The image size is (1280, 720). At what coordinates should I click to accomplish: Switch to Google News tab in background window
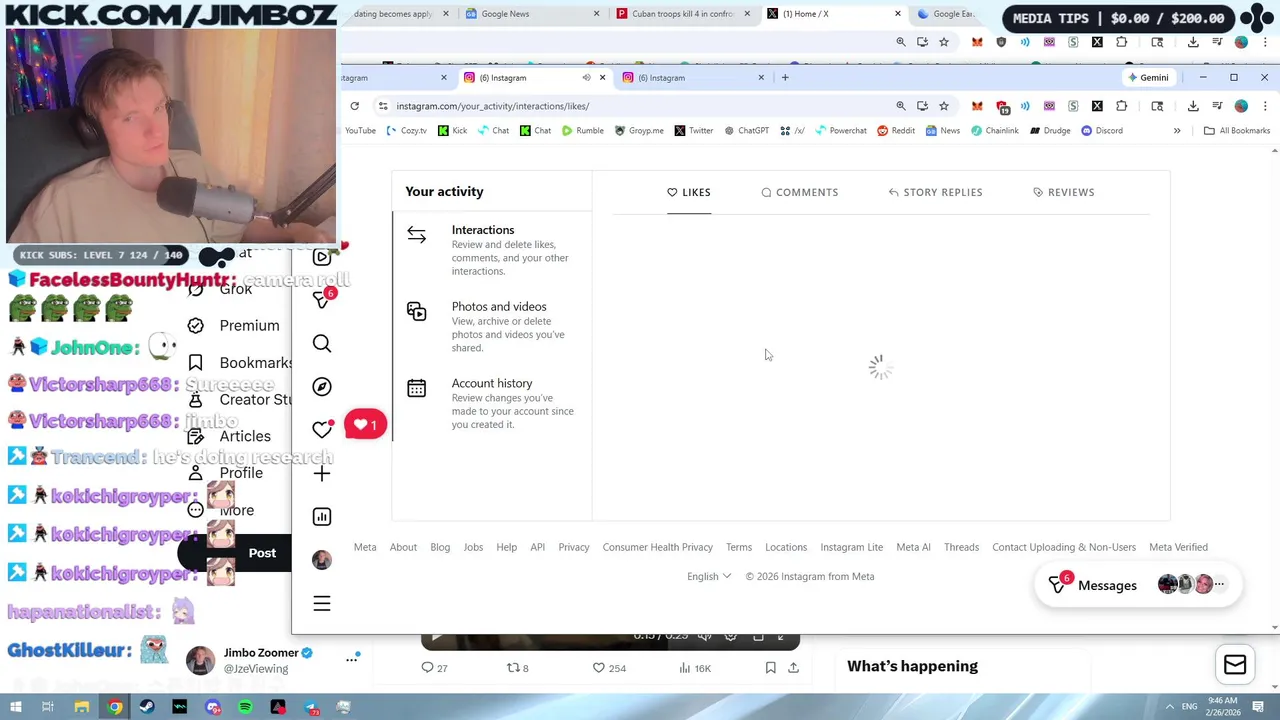coord(530,14)
